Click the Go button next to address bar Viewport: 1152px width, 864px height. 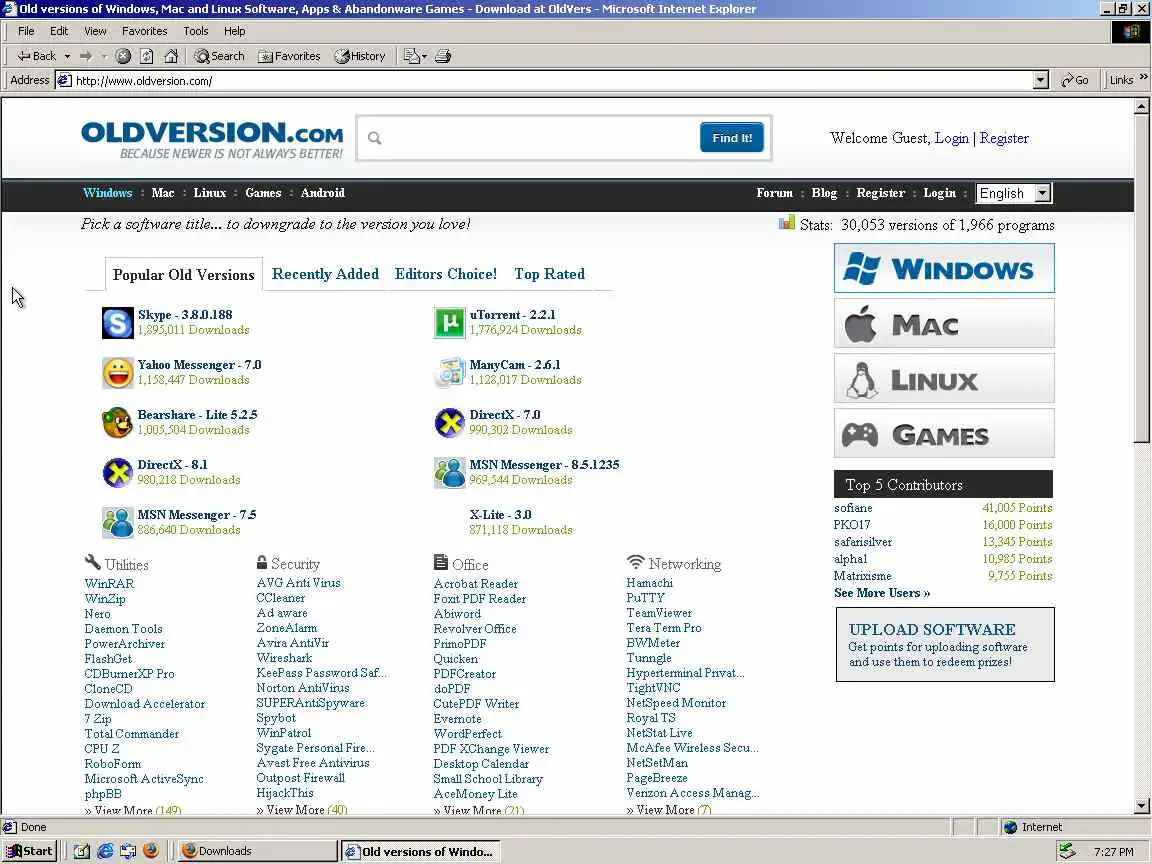pos(1075,80)
